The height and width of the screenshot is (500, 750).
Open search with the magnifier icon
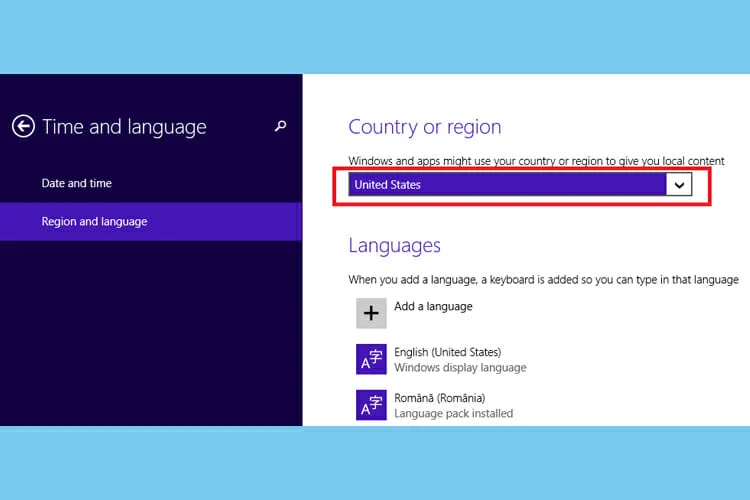[280, 126]
